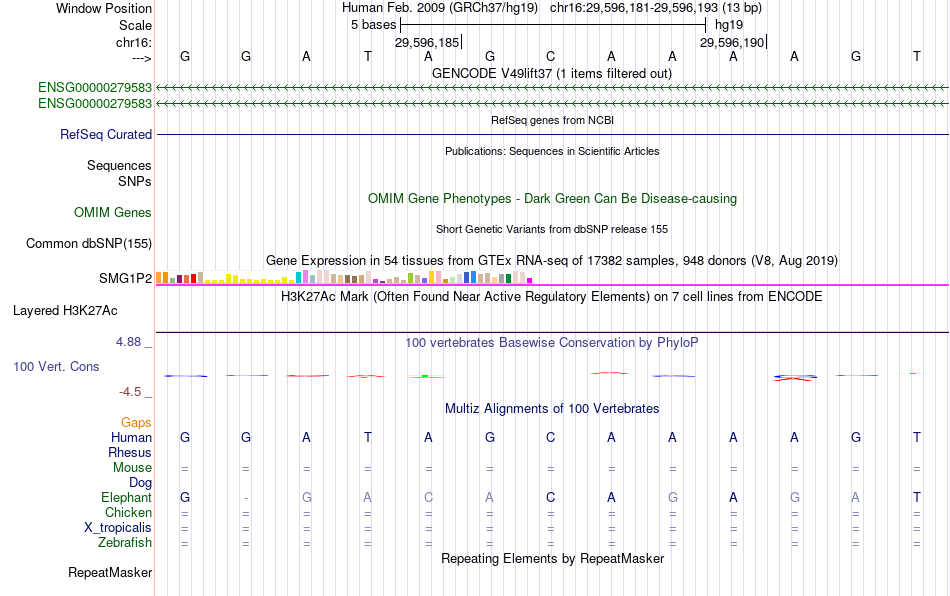Open the GENCODE V49lift37 track title
This screenshot has height=596, width=950.
pyautogui.click(x=552, y=73)
